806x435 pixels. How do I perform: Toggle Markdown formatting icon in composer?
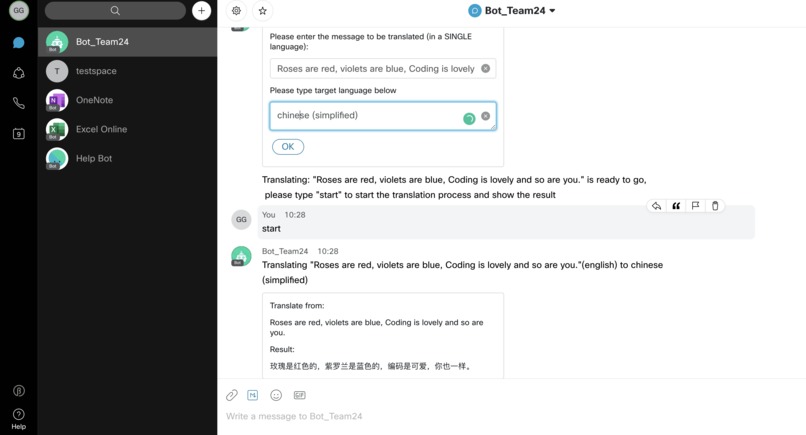tap(252, 395)
